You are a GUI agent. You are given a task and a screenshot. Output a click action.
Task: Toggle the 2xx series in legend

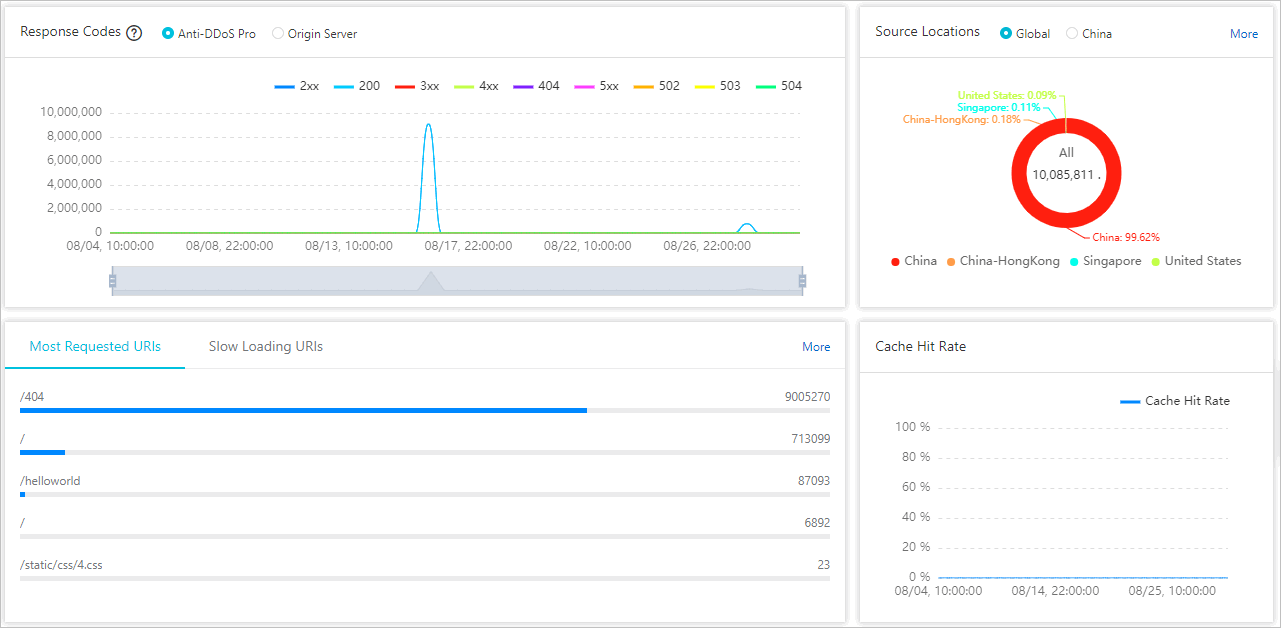(x=297, y=86)
